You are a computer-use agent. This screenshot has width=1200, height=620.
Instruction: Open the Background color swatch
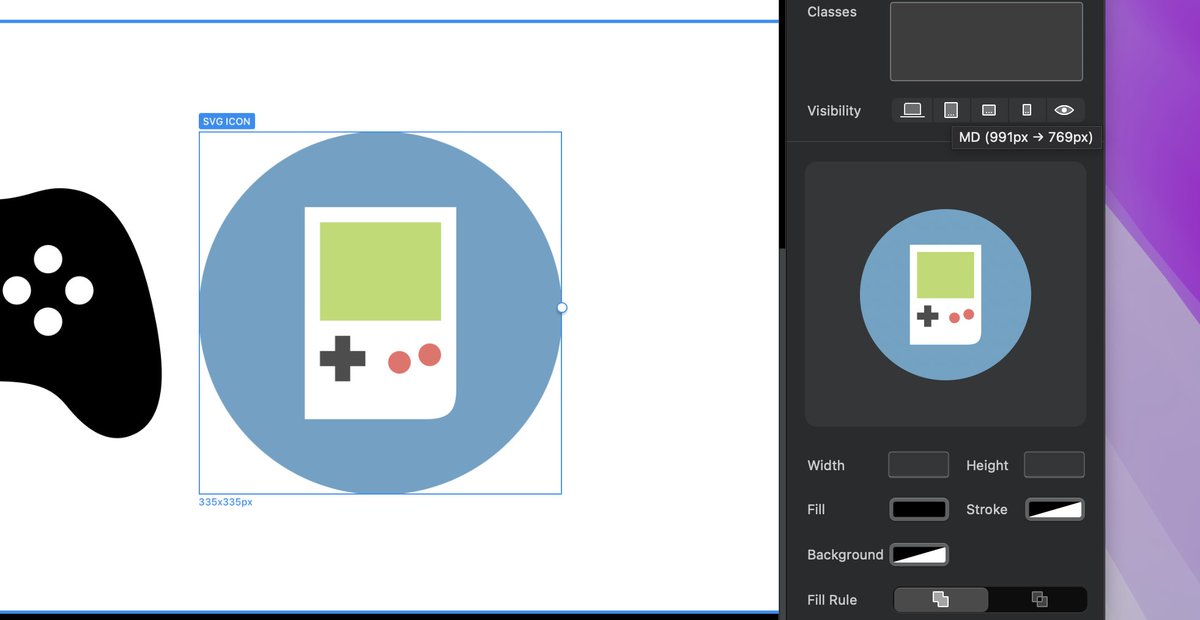coord(919,554)
